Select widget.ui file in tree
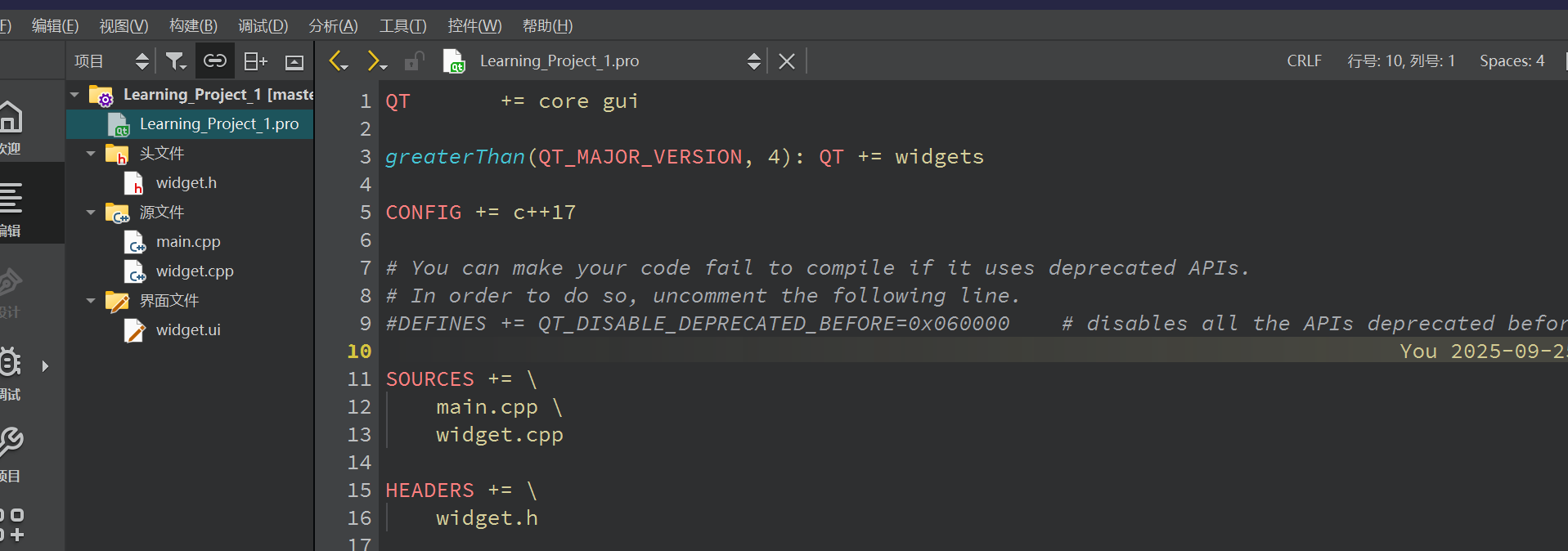Image resolution: width=1568 pixels, height=551 pixels. pyautogui.click(x=188, y=330)
